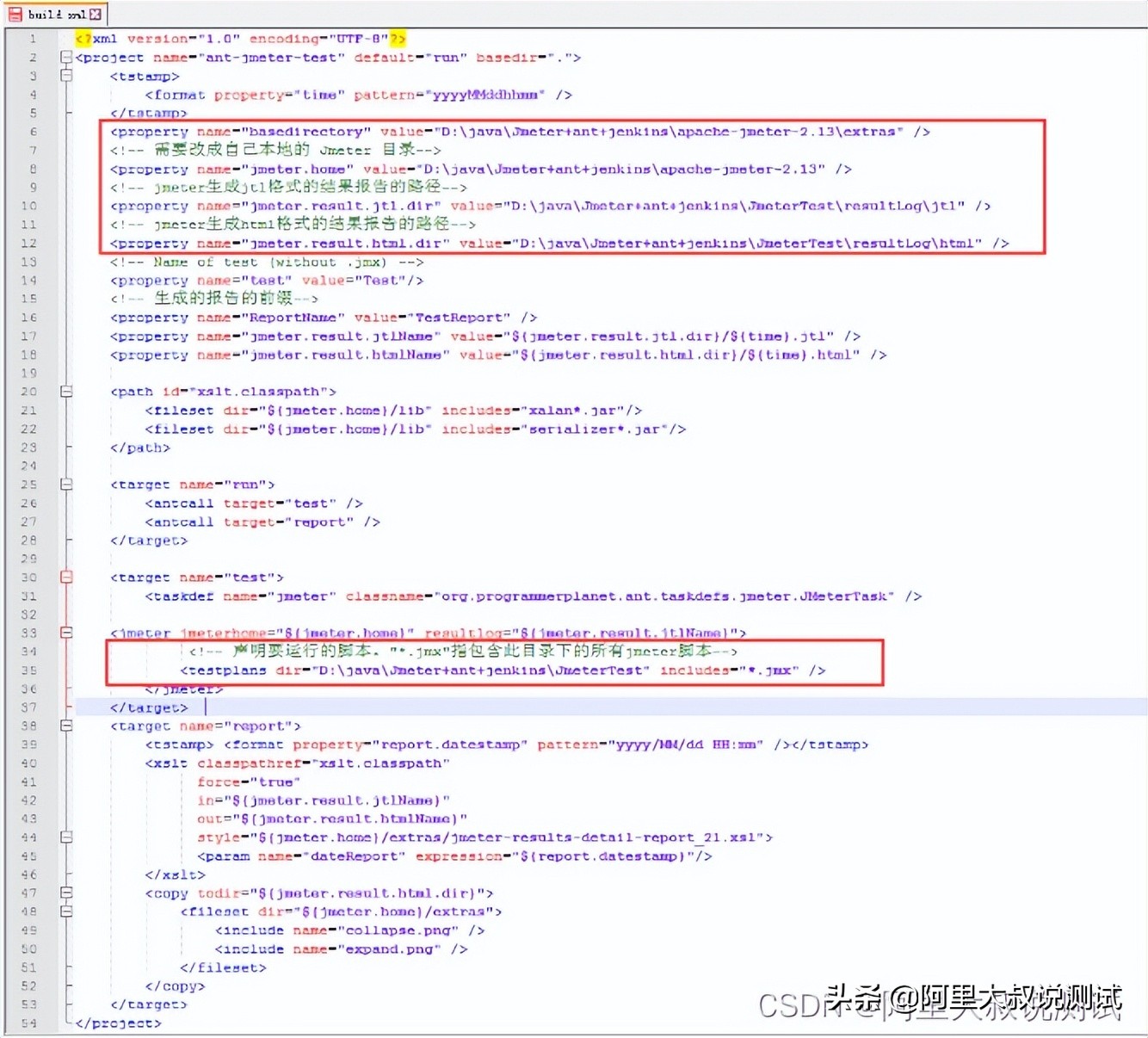Click line number 1 in the margin
Viewport: 1148px width, 1038px height.
pyautogui.click(x=32, y=38)
